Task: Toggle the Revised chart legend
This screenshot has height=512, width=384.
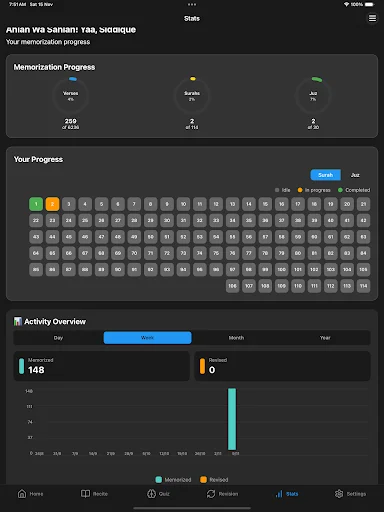Action: [214, 480]
